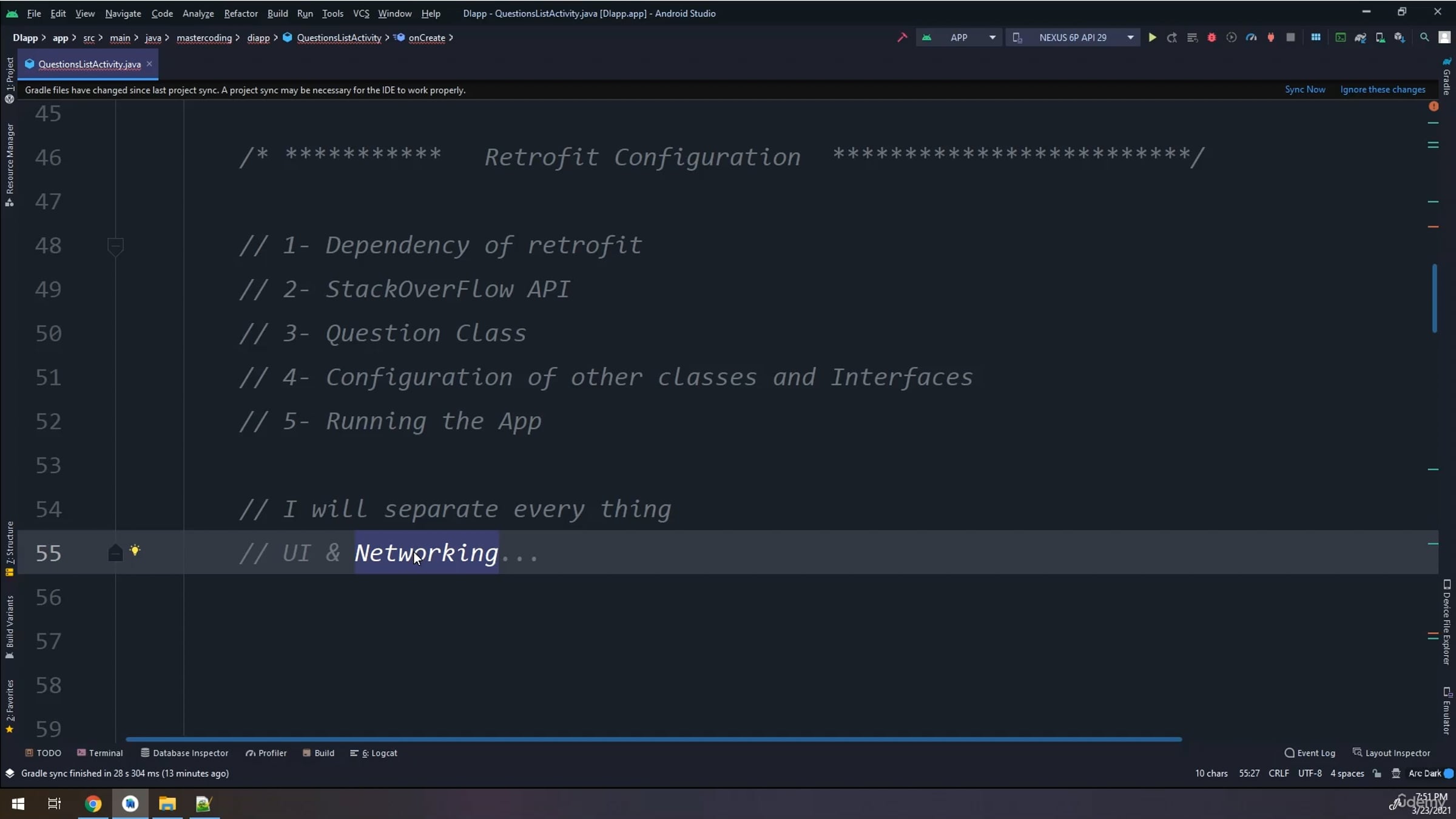Collapse the comment fold marker at line 48
Screen dimensions: 1456x819
click(115, 246)
